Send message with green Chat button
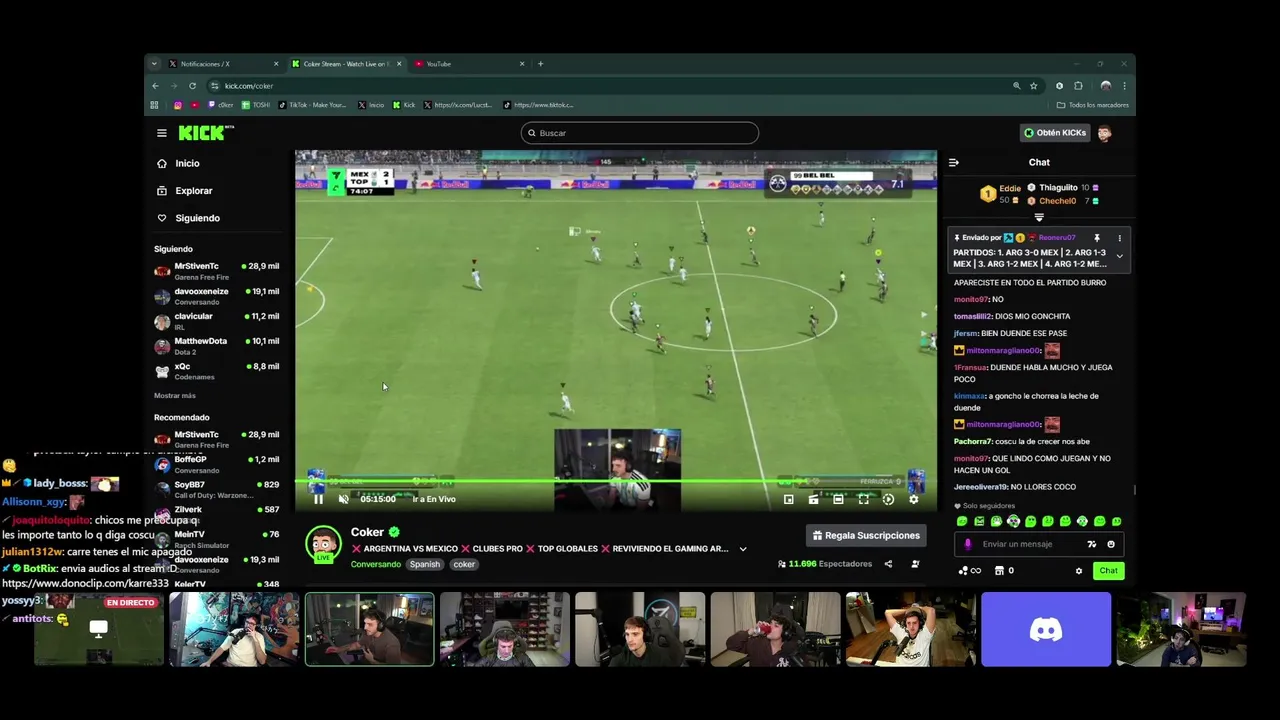Screen dimensions: 1280x720 pos(1108,571)
